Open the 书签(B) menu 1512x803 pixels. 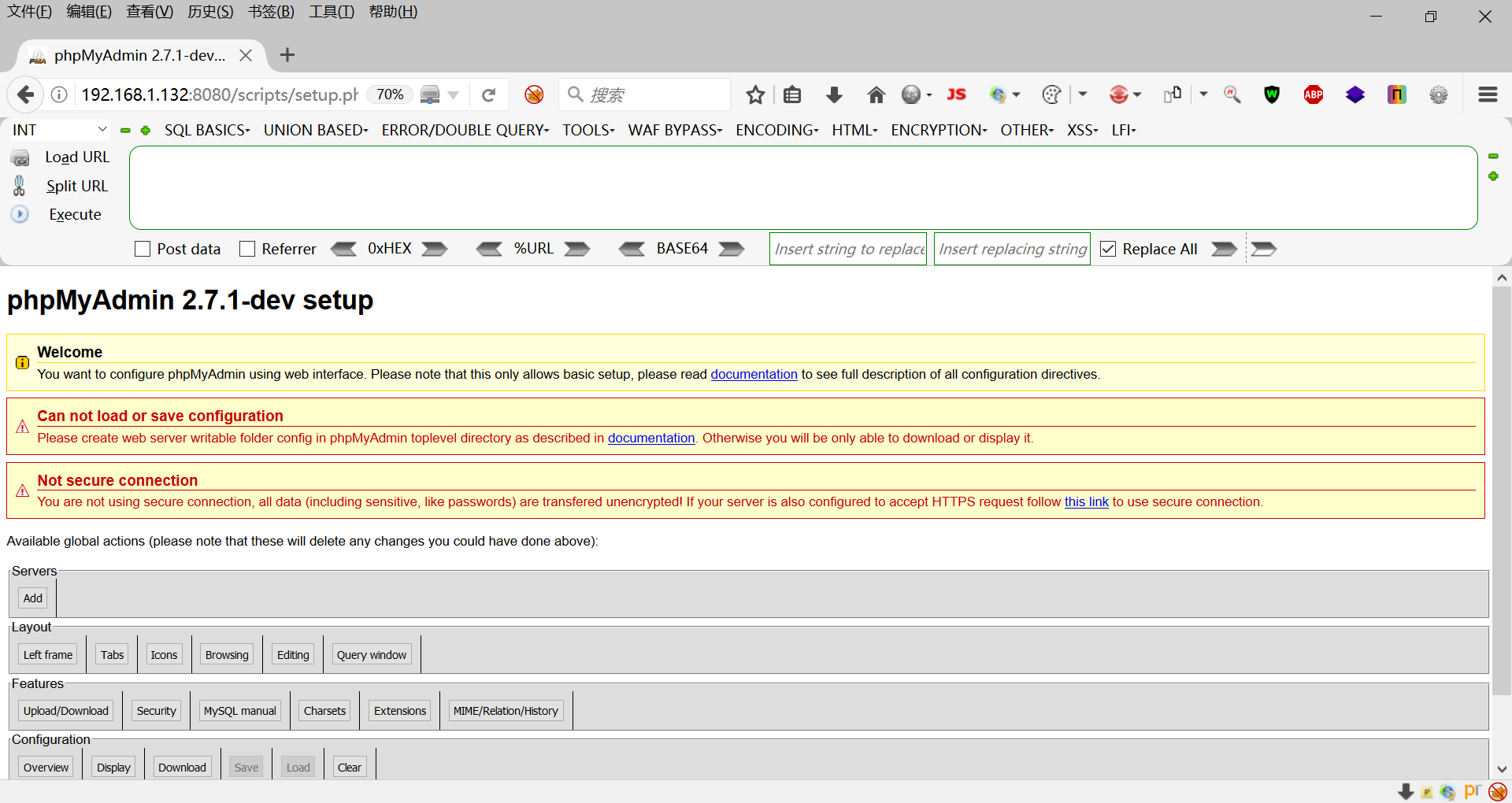coord(271,12)
